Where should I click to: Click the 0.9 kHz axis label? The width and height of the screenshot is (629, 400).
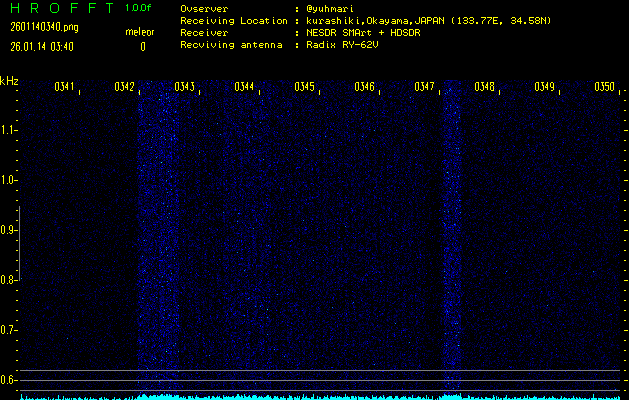click(x=7, y=230)
